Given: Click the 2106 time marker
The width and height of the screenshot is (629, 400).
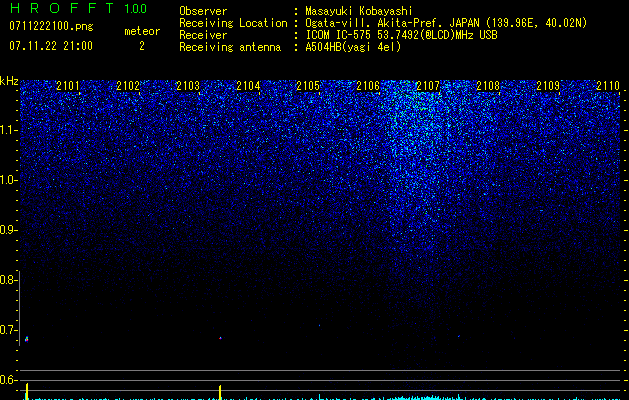Looking at the screenshot, I should [368, 85].
